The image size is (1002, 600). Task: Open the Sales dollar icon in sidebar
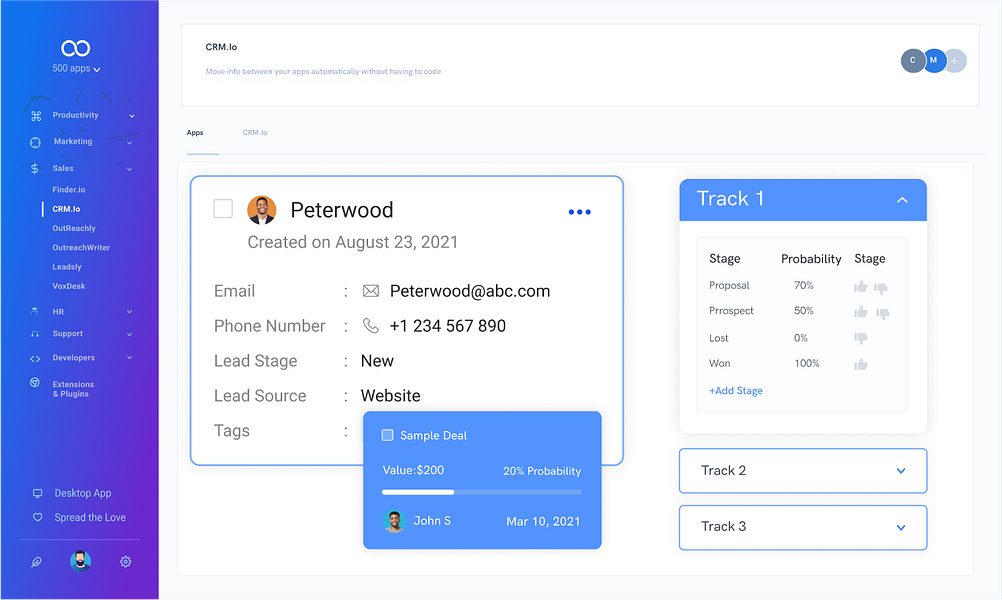pyautogui.click(x=37, y=168)
